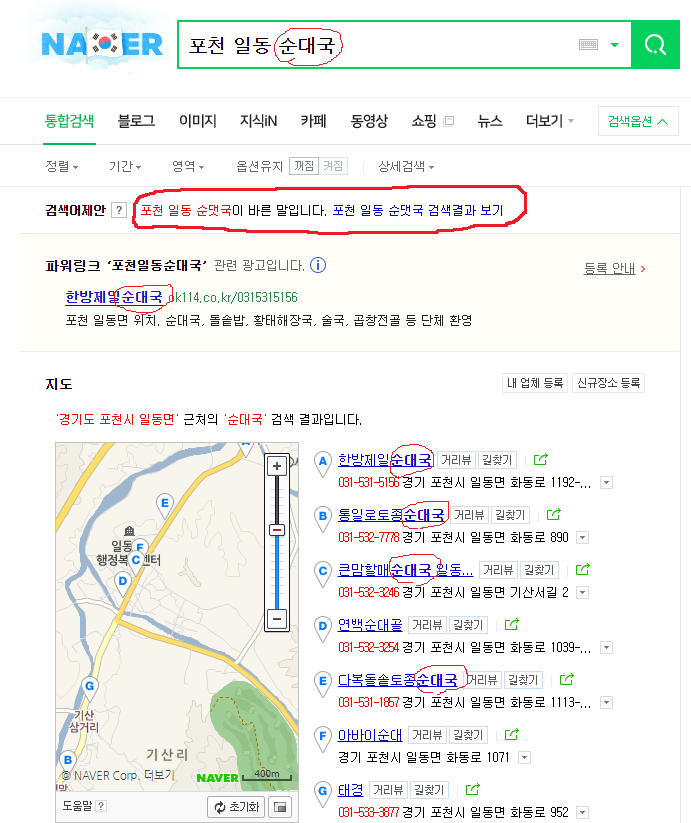Click the 파워링크 info icon
The height and width of the screenshot is (823, 691).
click(x=318, y=265)
